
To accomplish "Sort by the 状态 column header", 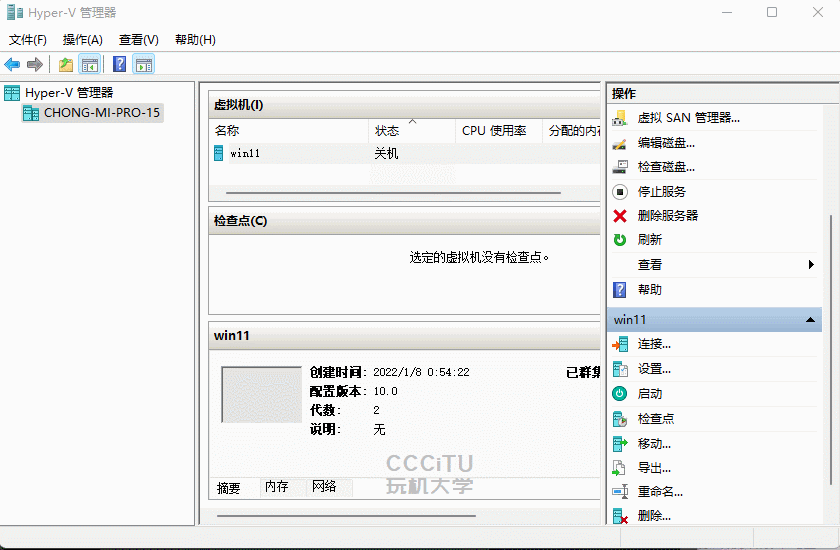I will [387, 131].
